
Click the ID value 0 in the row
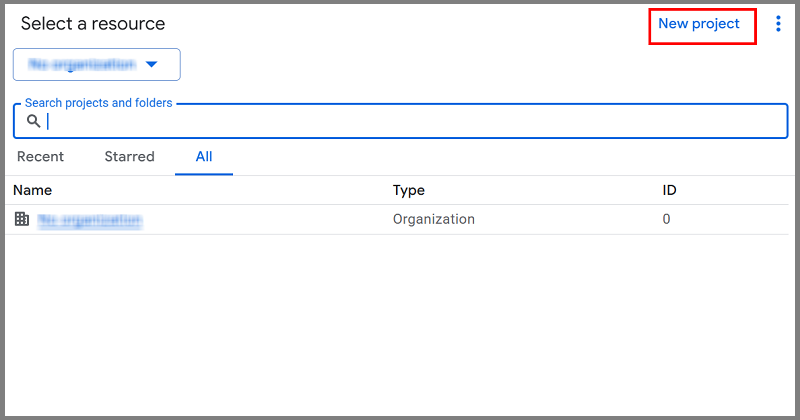[667, 219]
